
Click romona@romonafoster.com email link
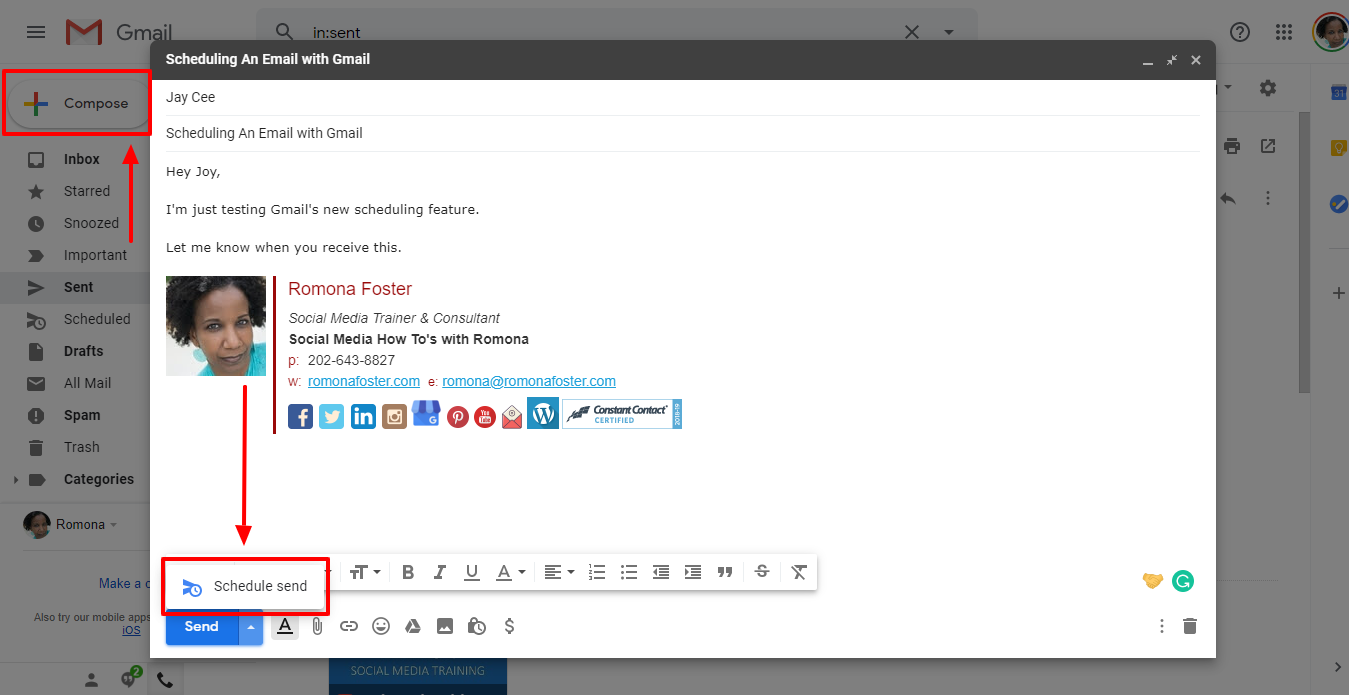point(529,381)
